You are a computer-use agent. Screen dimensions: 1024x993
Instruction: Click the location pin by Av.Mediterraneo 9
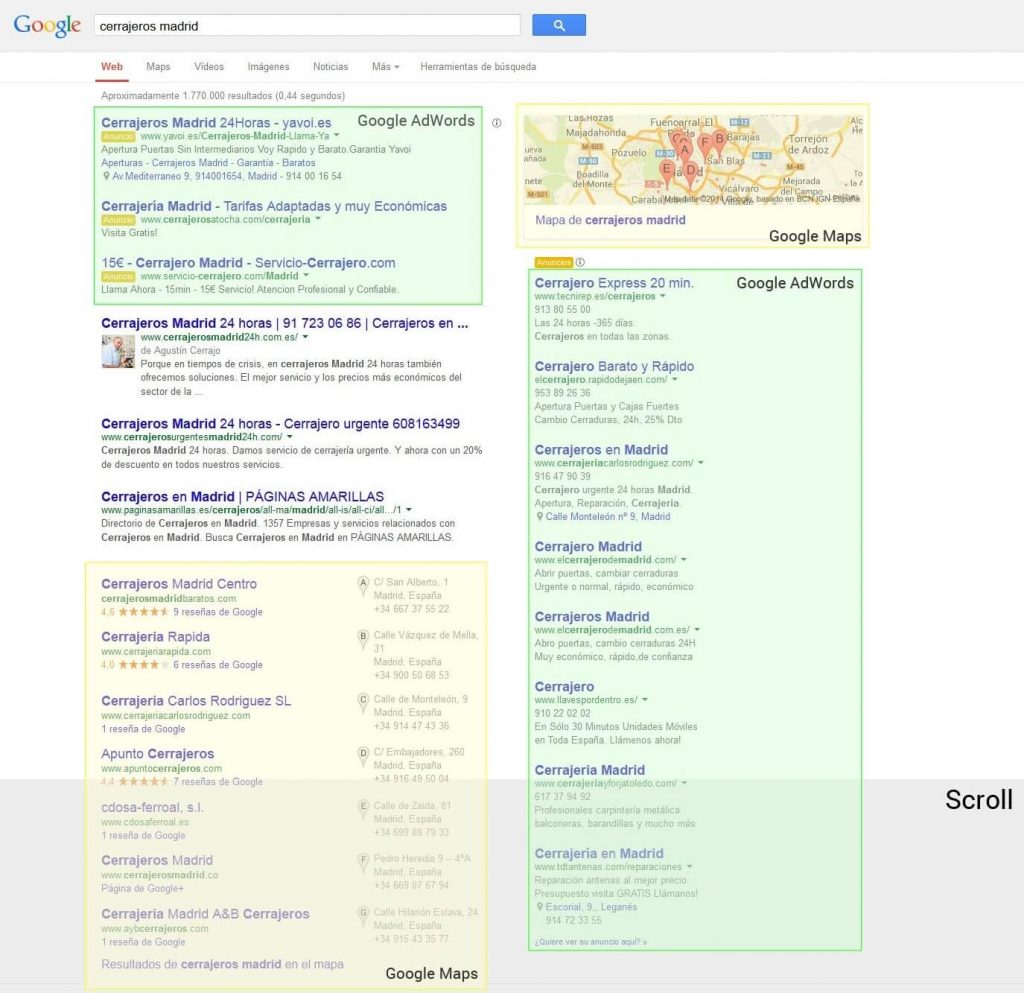click(106, 176)
